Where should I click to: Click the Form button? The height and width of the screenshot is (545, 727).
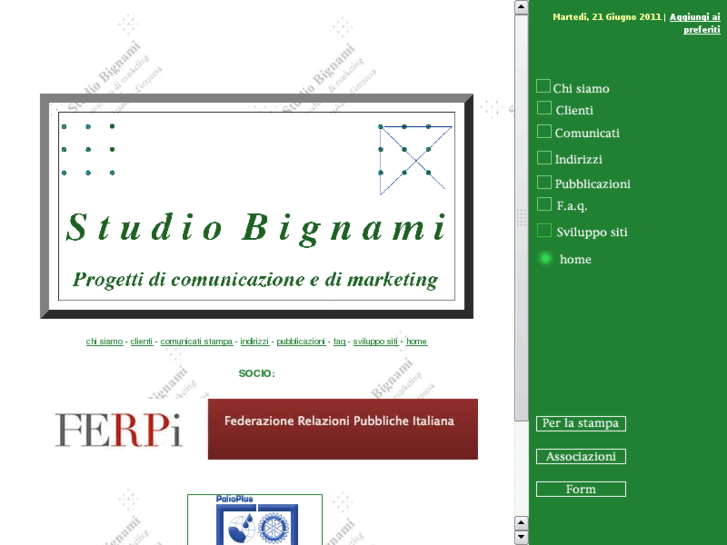coord(581,489)
